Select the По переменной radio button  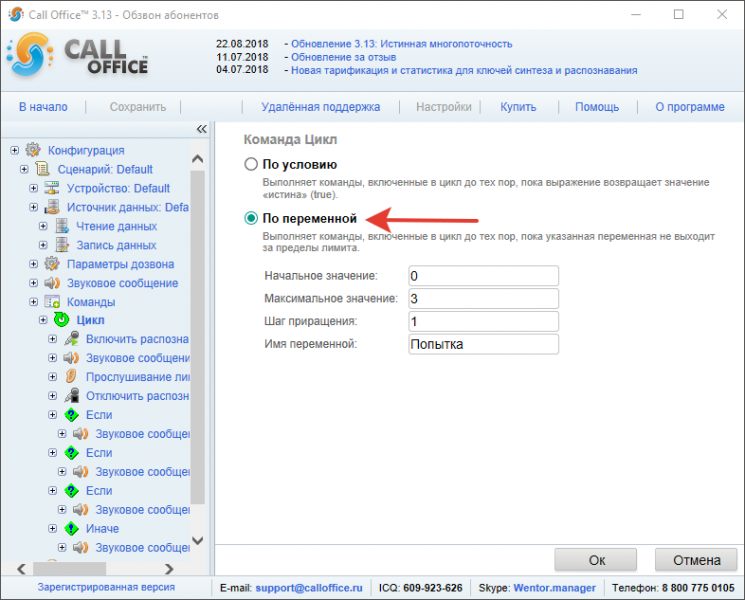pyautogui.click(x=251, y=219)
